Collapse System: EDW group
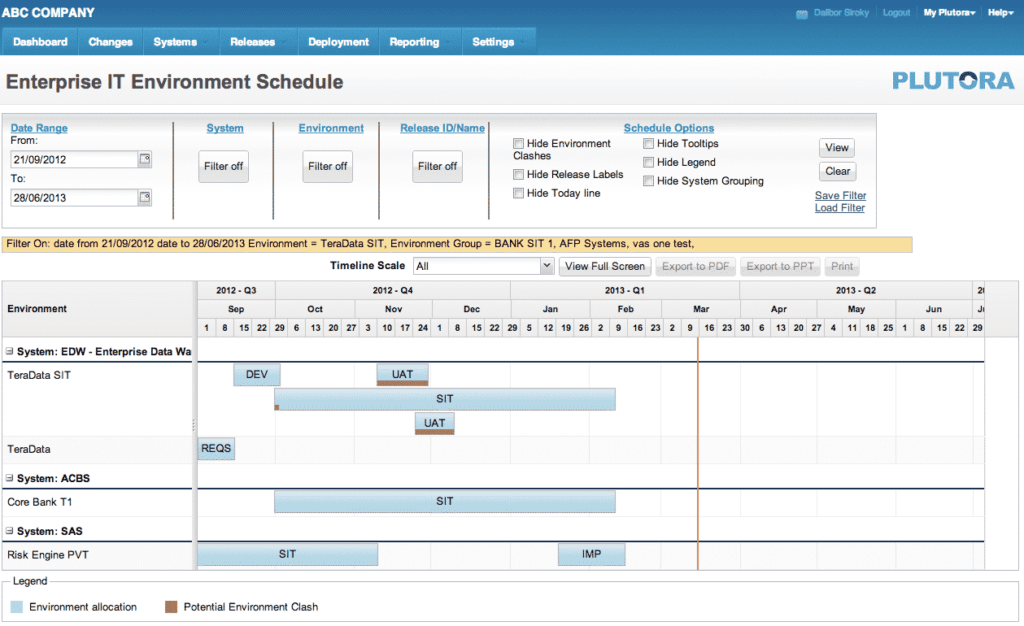The width and height of the screenshot is (1024, 626). point(10,351)
